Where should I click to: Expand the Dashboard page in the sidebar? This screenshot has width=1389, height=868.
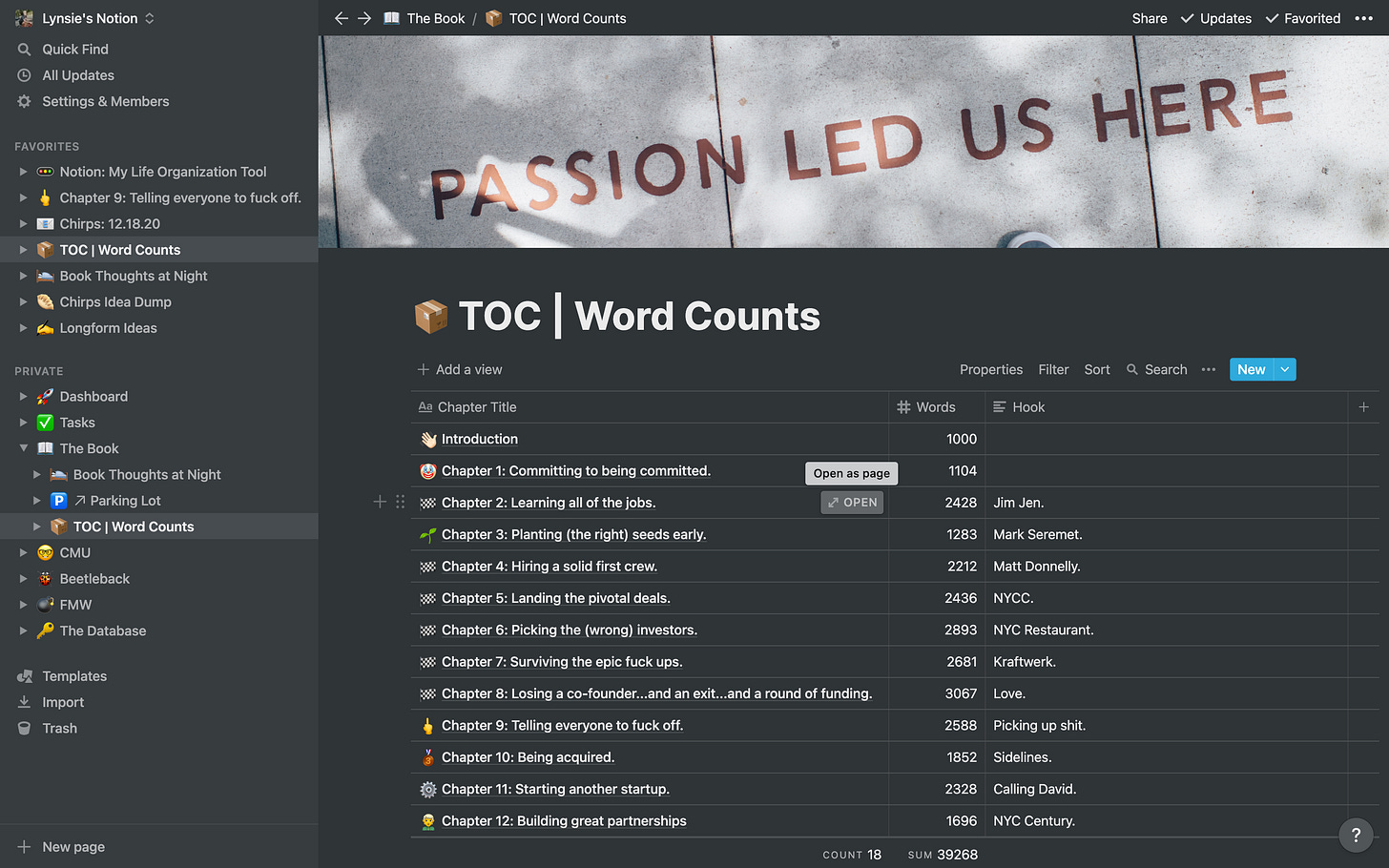(24, 397)
